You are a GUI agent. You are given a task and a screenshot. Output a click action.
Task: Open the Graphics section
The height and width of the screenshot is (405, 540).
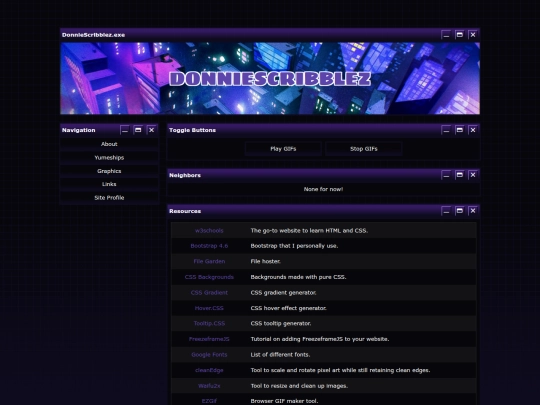pyautogui.click(x=109, y=171)
